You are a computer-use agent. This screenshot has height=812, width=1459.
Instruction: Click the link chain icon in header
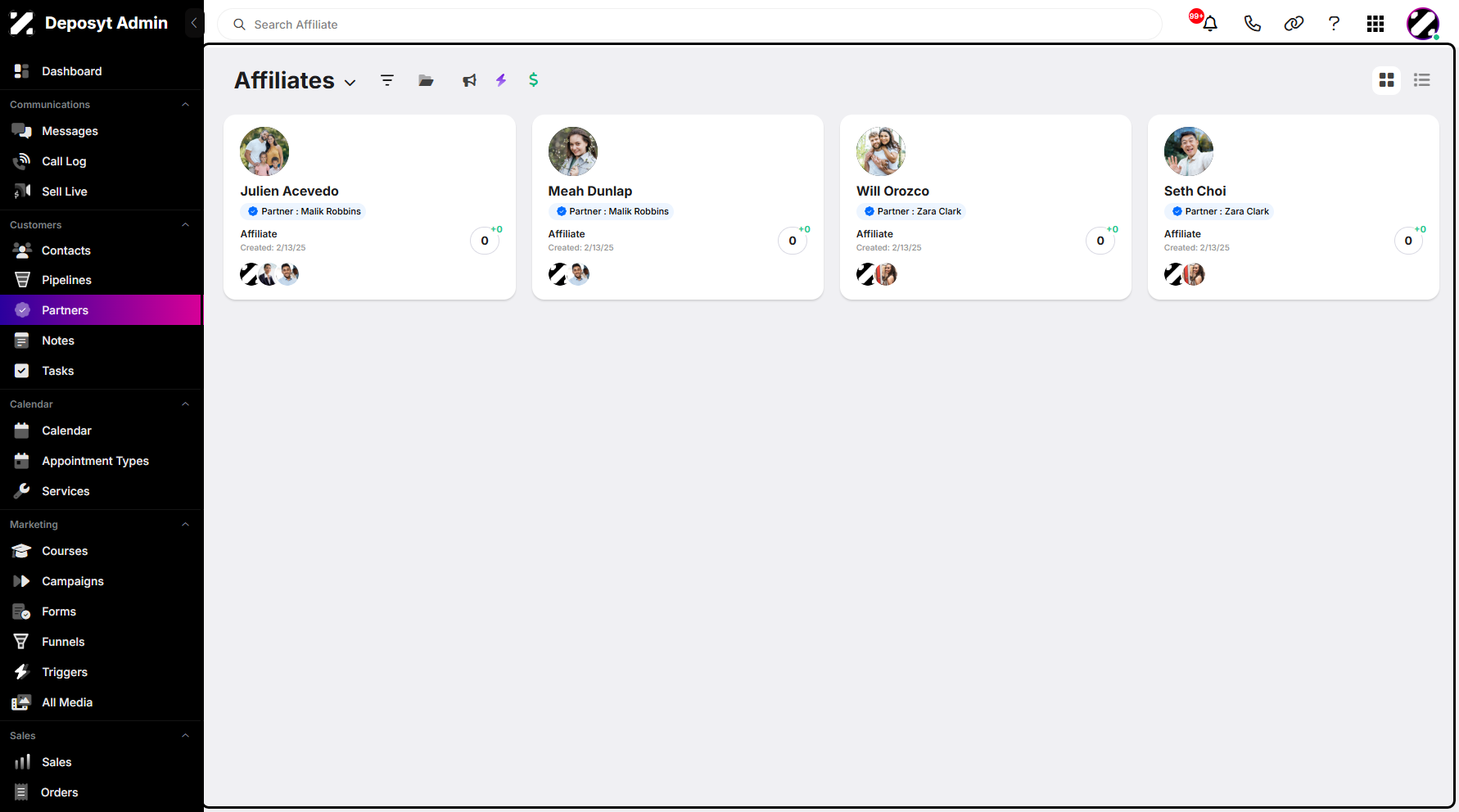click(1294, 24)
